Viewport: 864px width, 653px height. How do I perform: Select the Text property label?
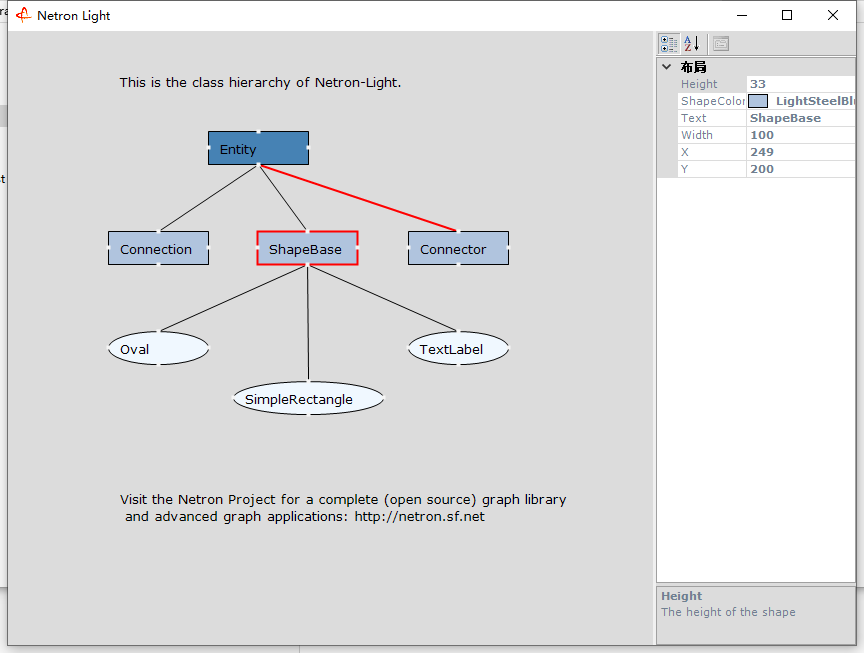pyautogui.click(x=693, y=118)
